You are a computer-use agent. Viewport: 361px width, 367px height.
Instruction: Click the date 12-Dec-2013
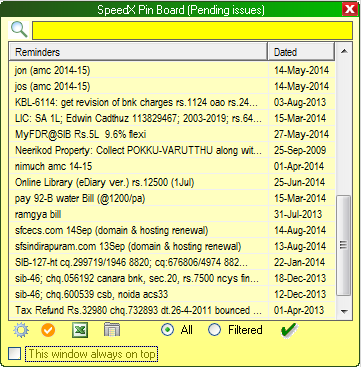tap(300, 294)
